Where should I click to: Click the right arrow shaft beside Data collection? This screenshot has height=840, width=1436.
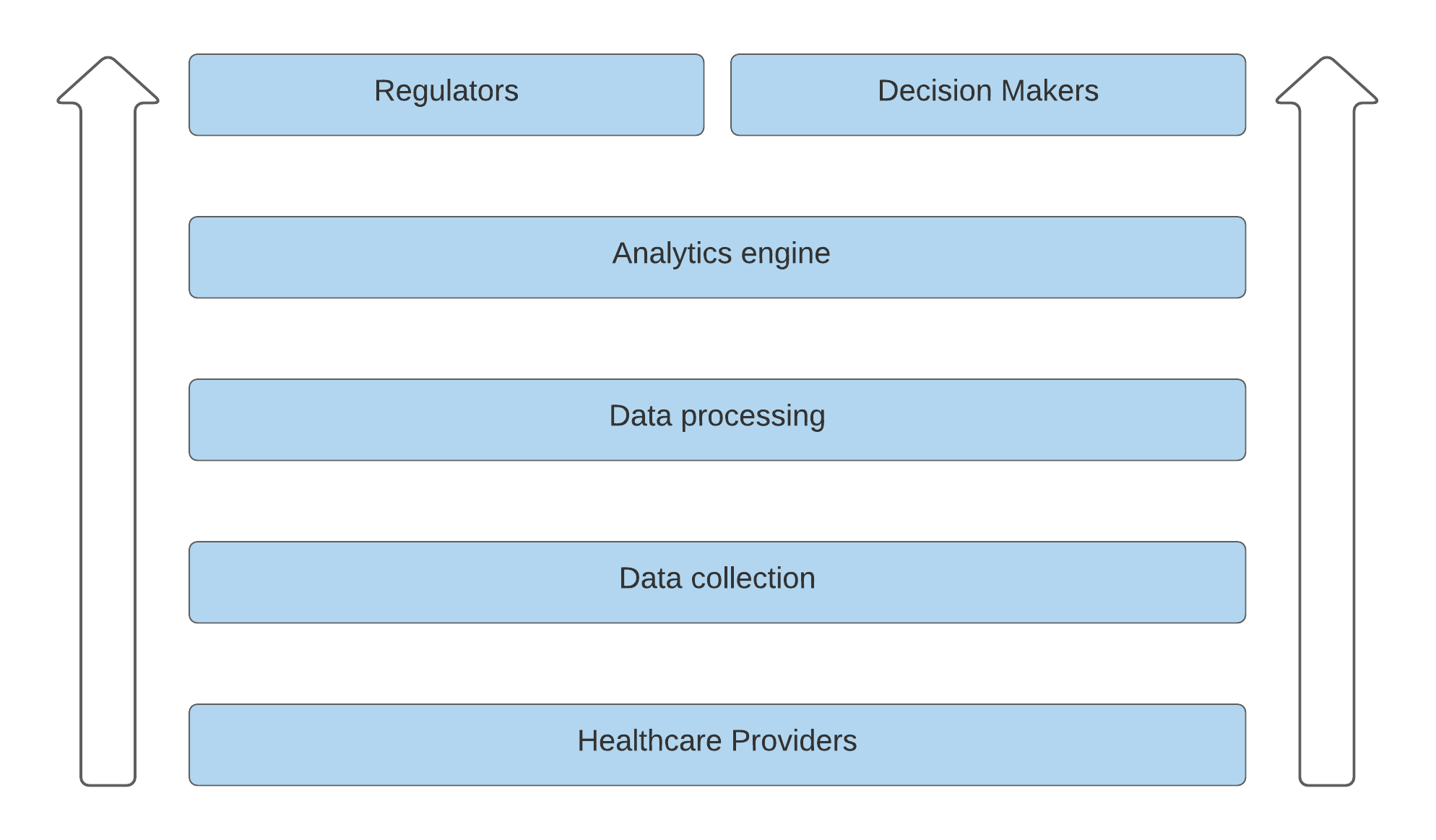[x=1327, y=582]
